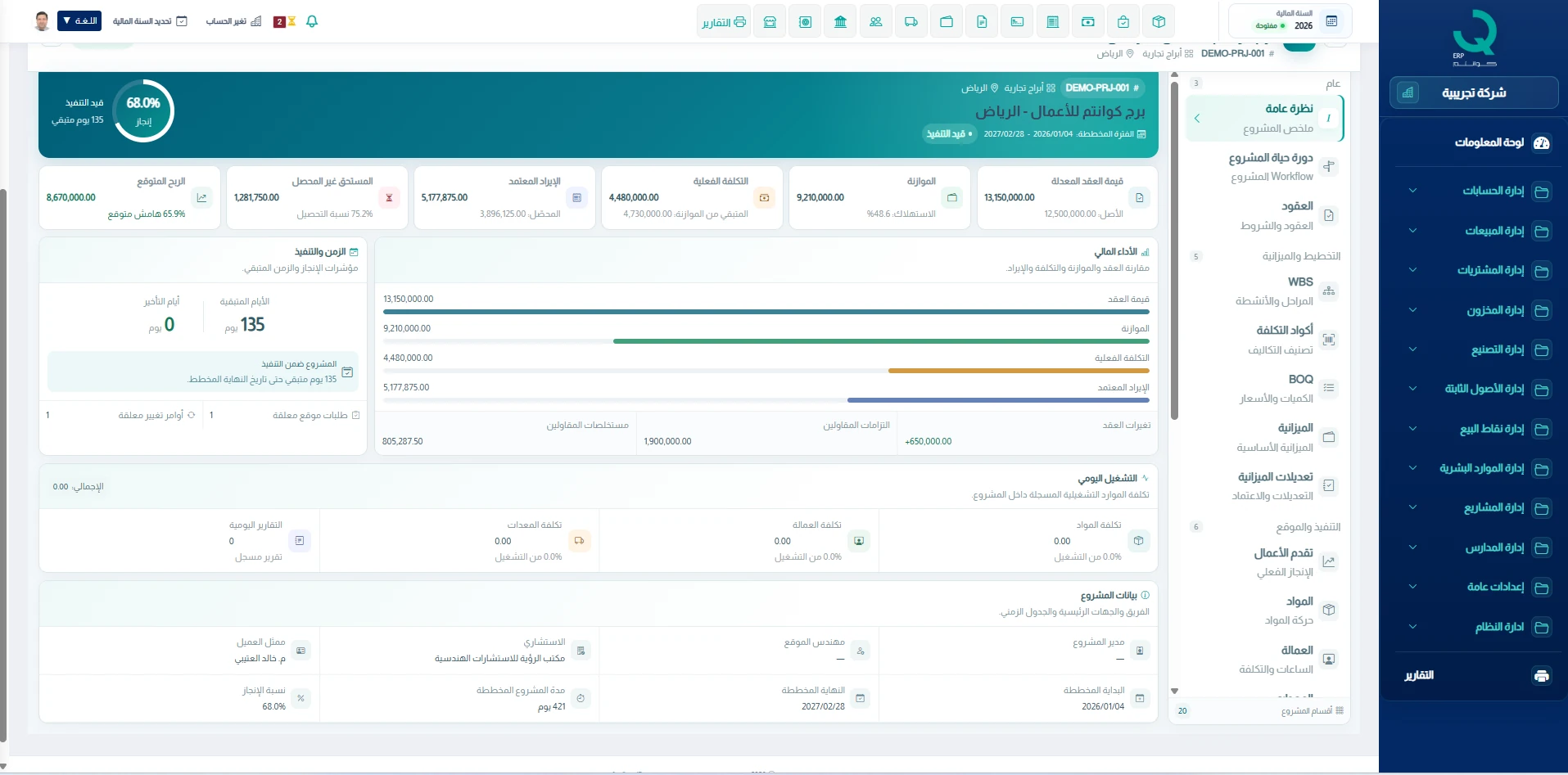Open دورة حياة المشروع Workflow item
Viewport: 1568px width, 775px height.
1264,167
